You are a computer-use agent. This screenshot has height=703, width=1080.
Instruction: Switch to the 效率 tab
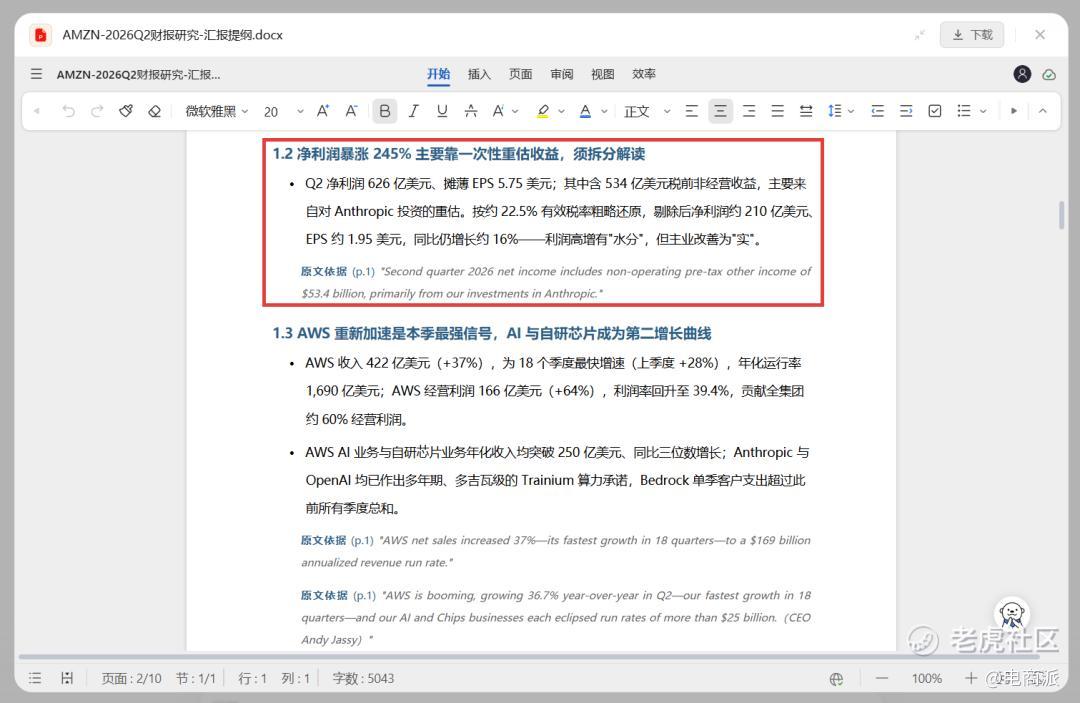pyautogui.click(x=644, y=74)
